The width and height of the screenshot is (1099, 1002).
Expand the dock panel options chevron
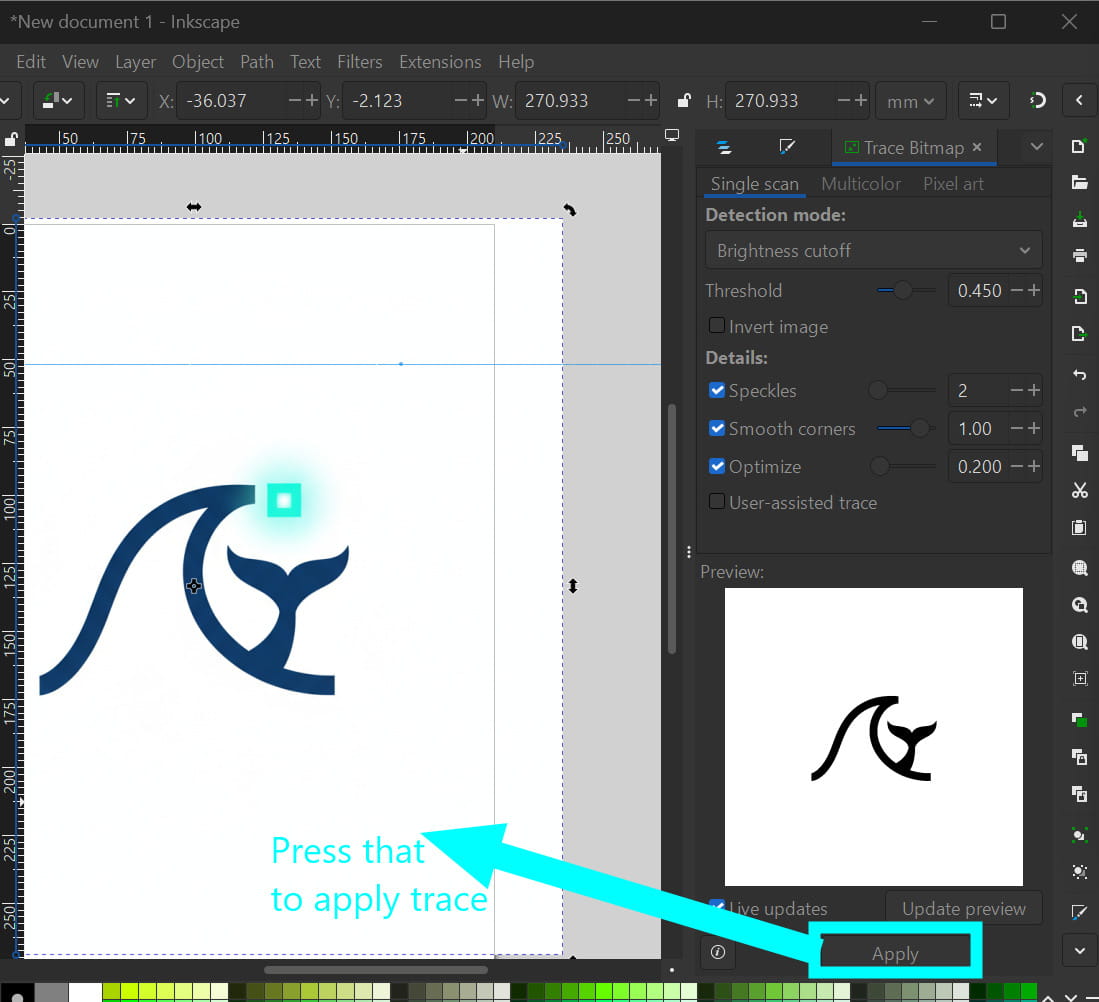click(x=1037, y=146)
